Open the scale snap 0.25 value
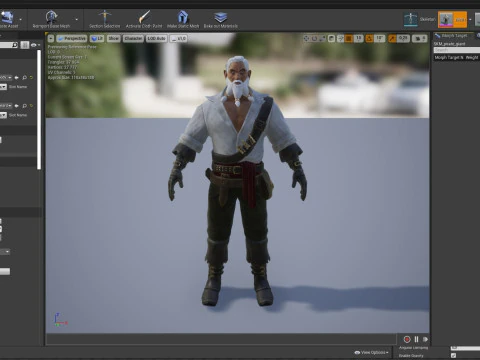The width and height of the screenshot is (480, 360). pos(403,39)
